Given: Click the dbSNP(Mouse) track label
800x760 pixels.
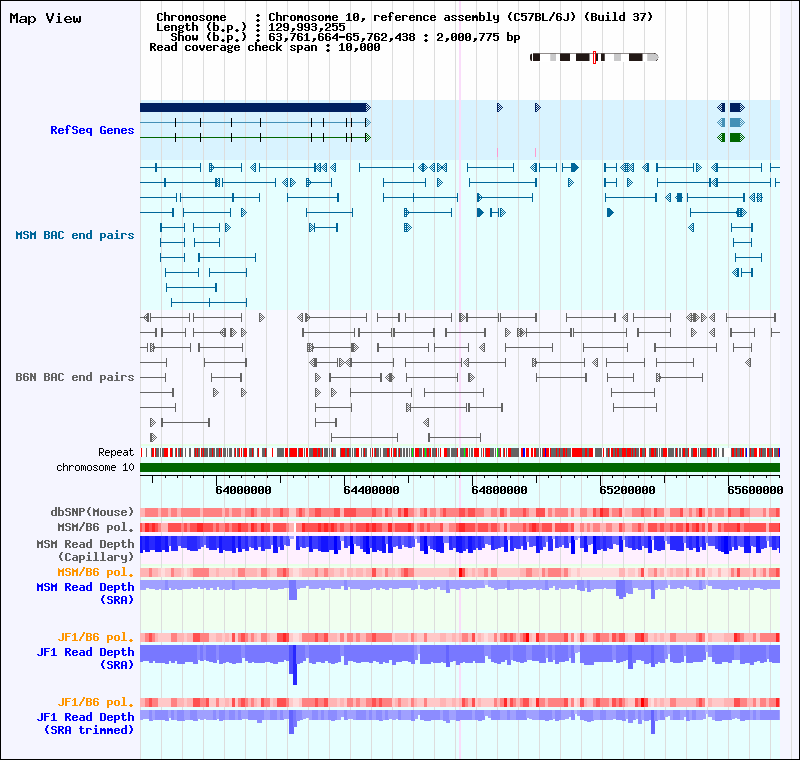Looking at the screenshot, I should pos(92,512).
